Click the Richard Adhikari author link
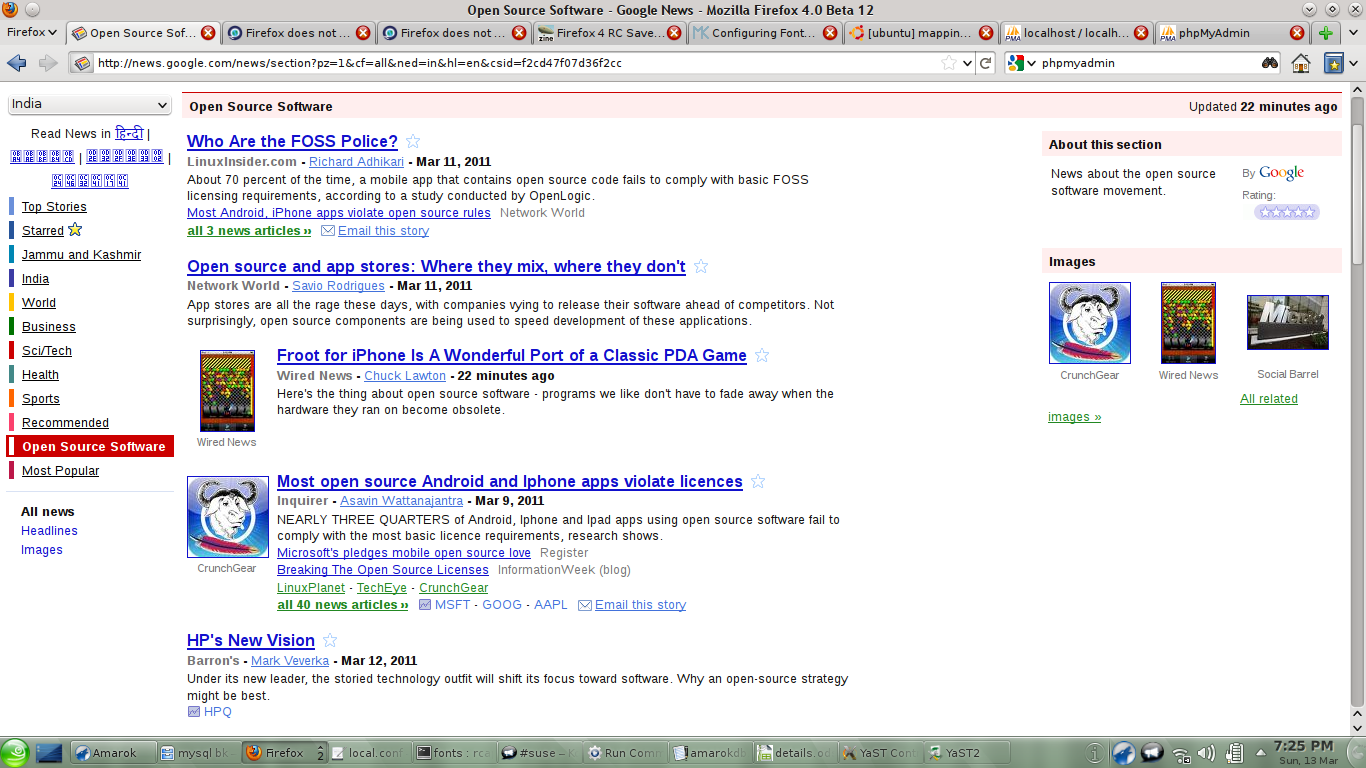The height and width of the screenshot is (768, 1366). 356,162
